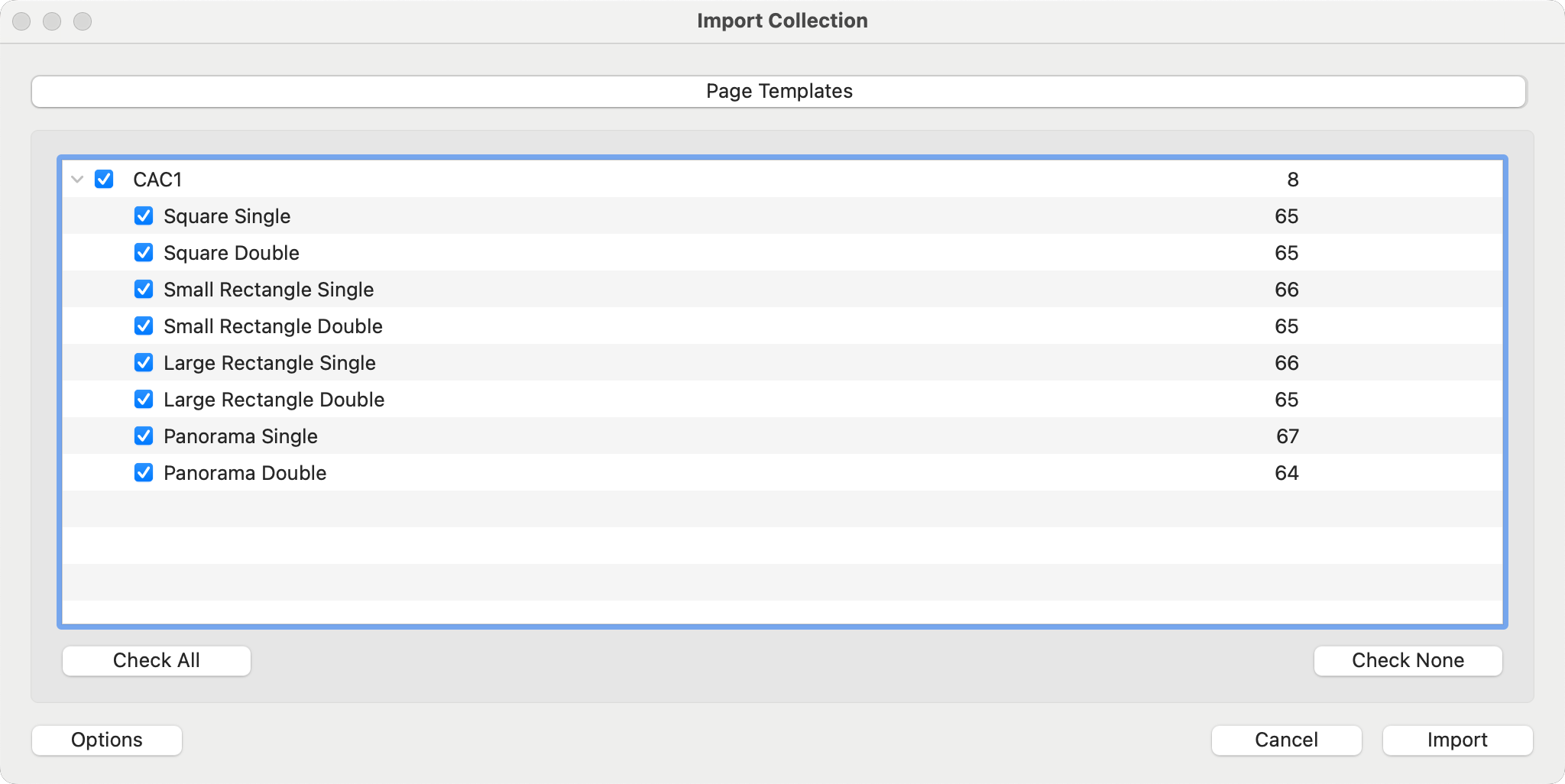
Task: Uncheck Large Rectangle Single checkbox
Action: pyautogui.click(x=144, y=363)
